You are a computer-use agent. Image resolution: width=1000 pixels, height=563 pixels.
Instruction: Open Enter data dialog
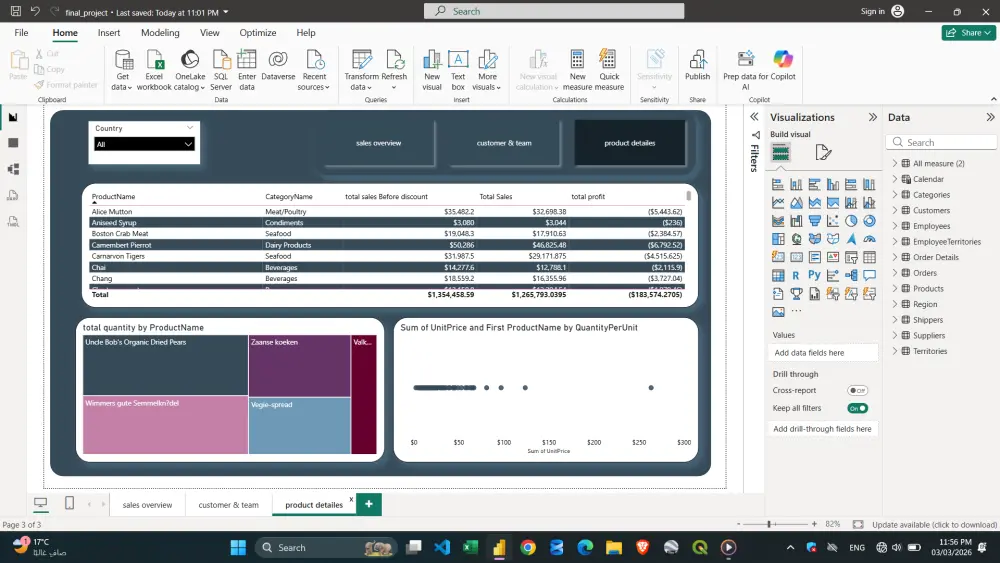tap(247, 70)
